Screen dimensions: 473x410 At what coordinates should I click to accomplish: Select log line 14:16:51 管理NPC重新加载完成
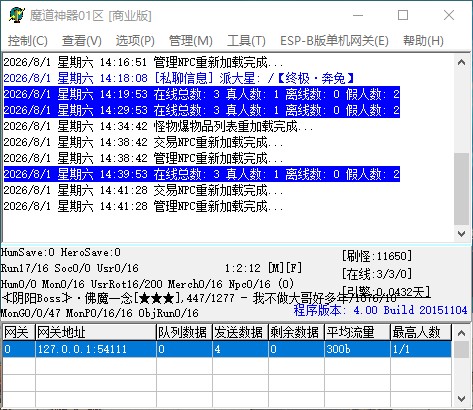point(143,62)
